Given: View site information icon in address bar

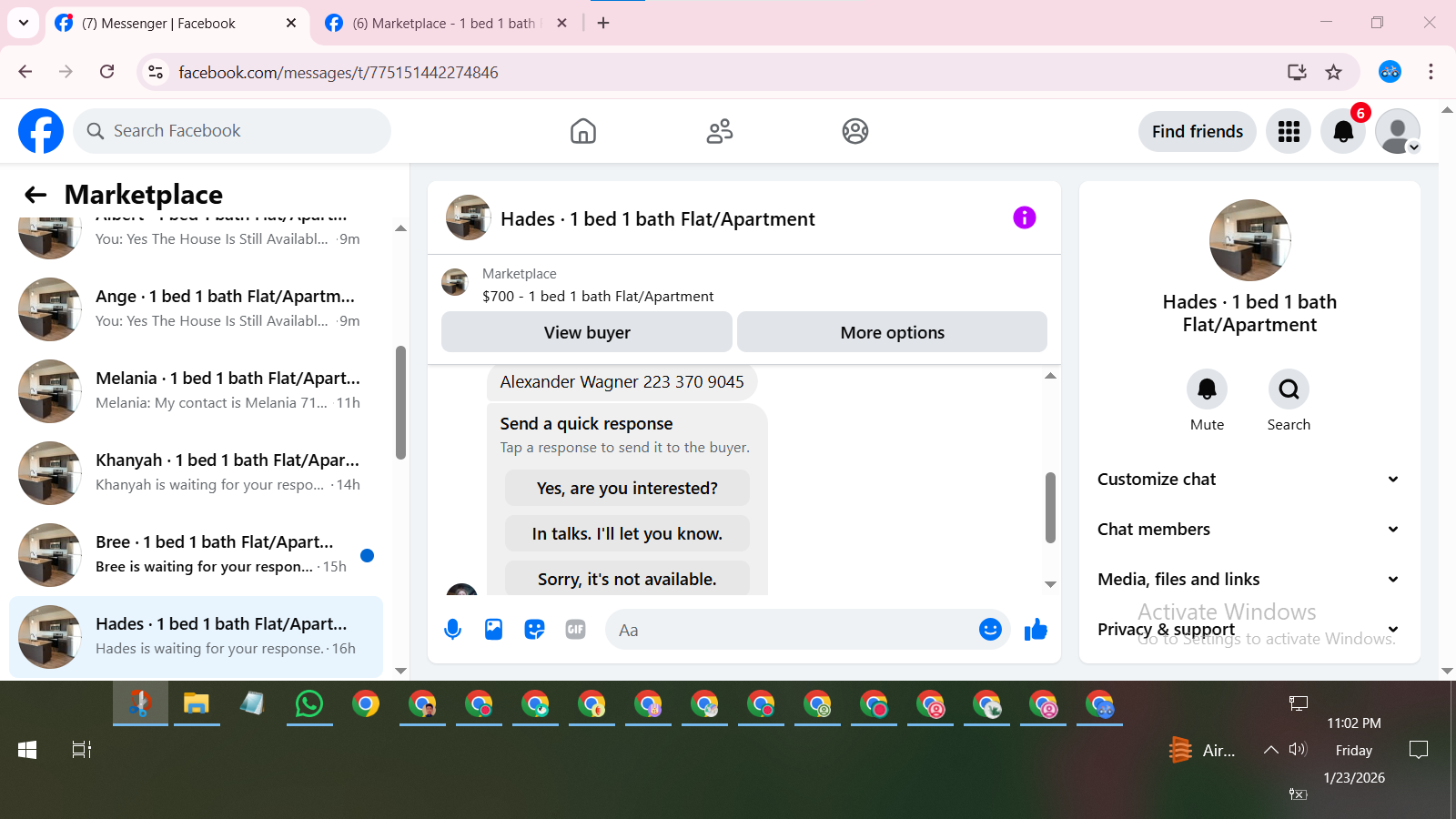Looking at the screenshot, I should 156,72.
